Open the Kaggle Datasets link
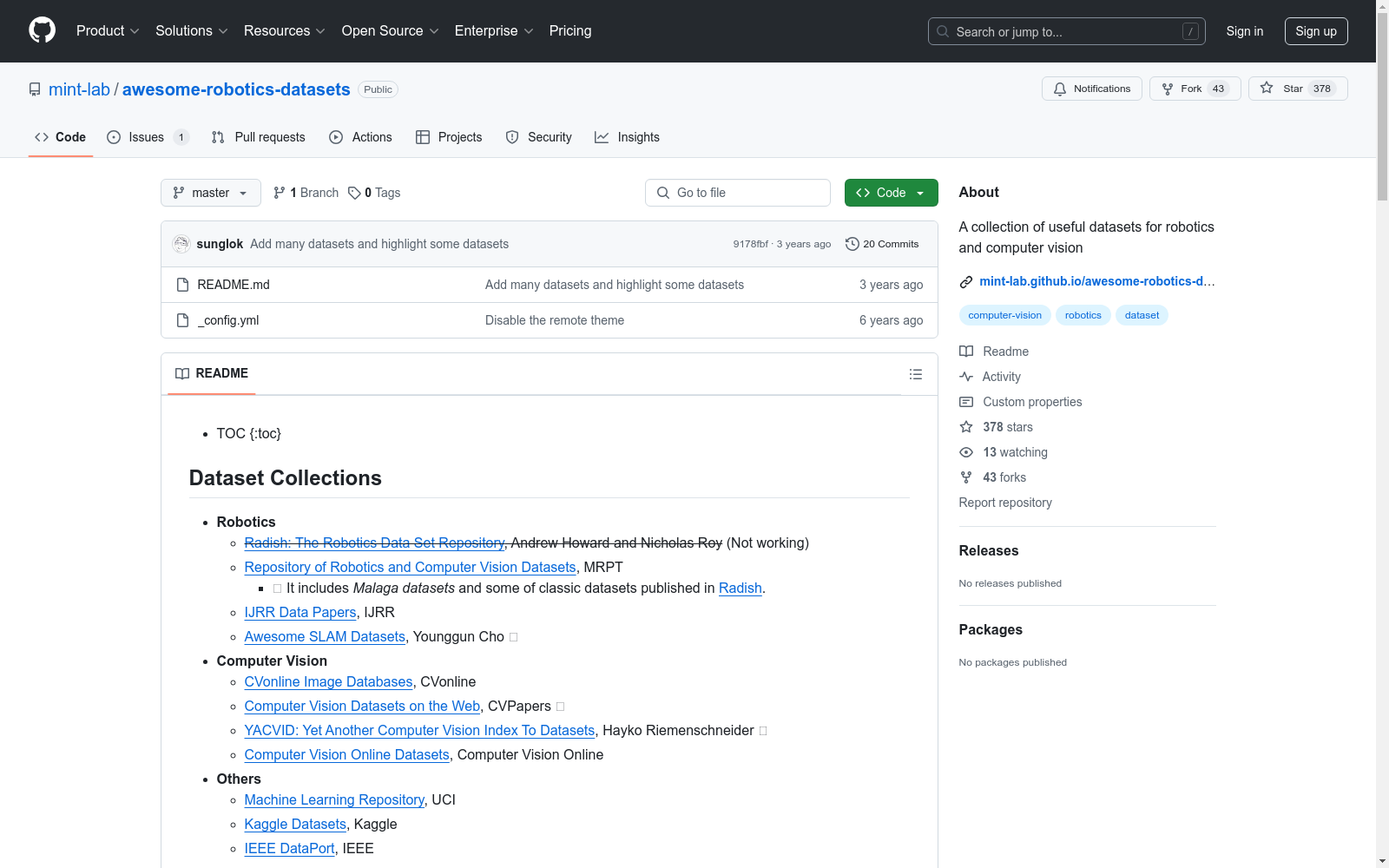 295,824
